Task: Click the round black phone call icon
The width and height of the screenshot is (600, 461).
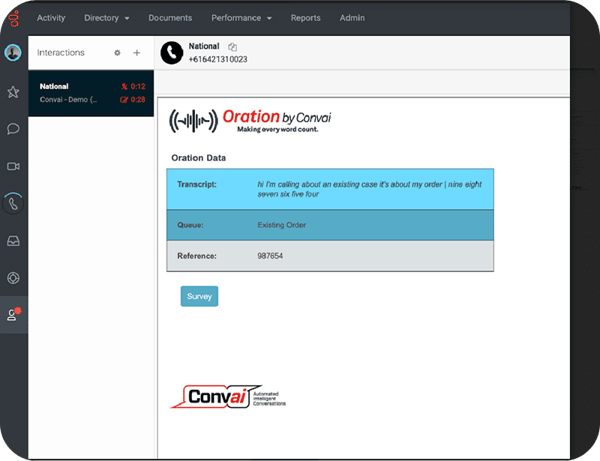Action: 172,53
